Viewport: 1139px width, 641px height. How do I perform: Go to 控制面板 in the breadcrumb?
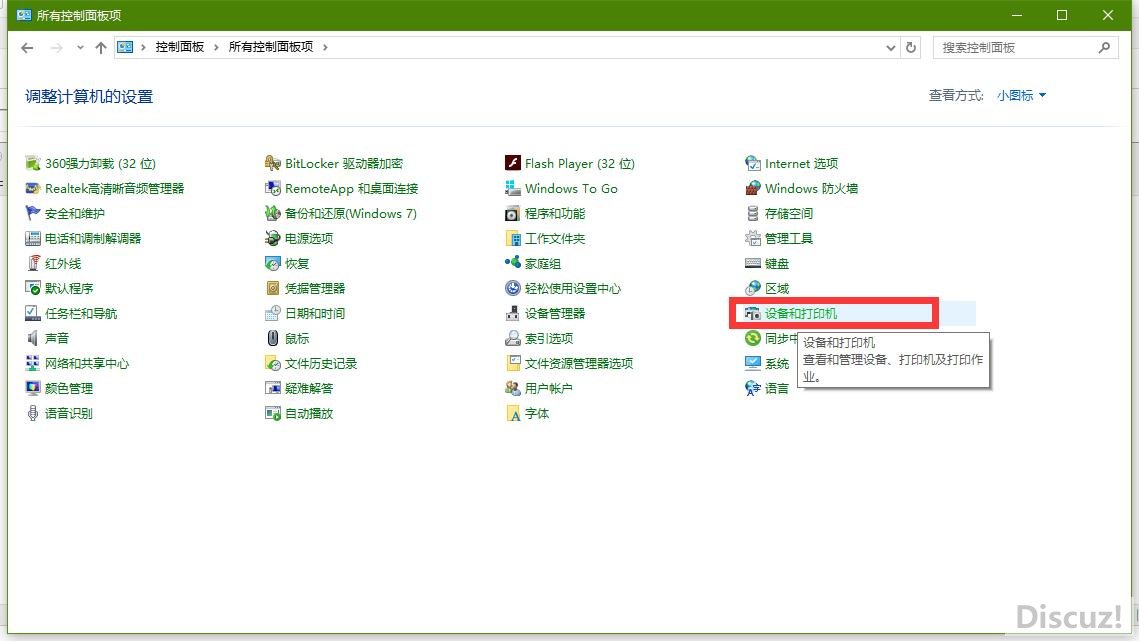(x=179, y=47)
